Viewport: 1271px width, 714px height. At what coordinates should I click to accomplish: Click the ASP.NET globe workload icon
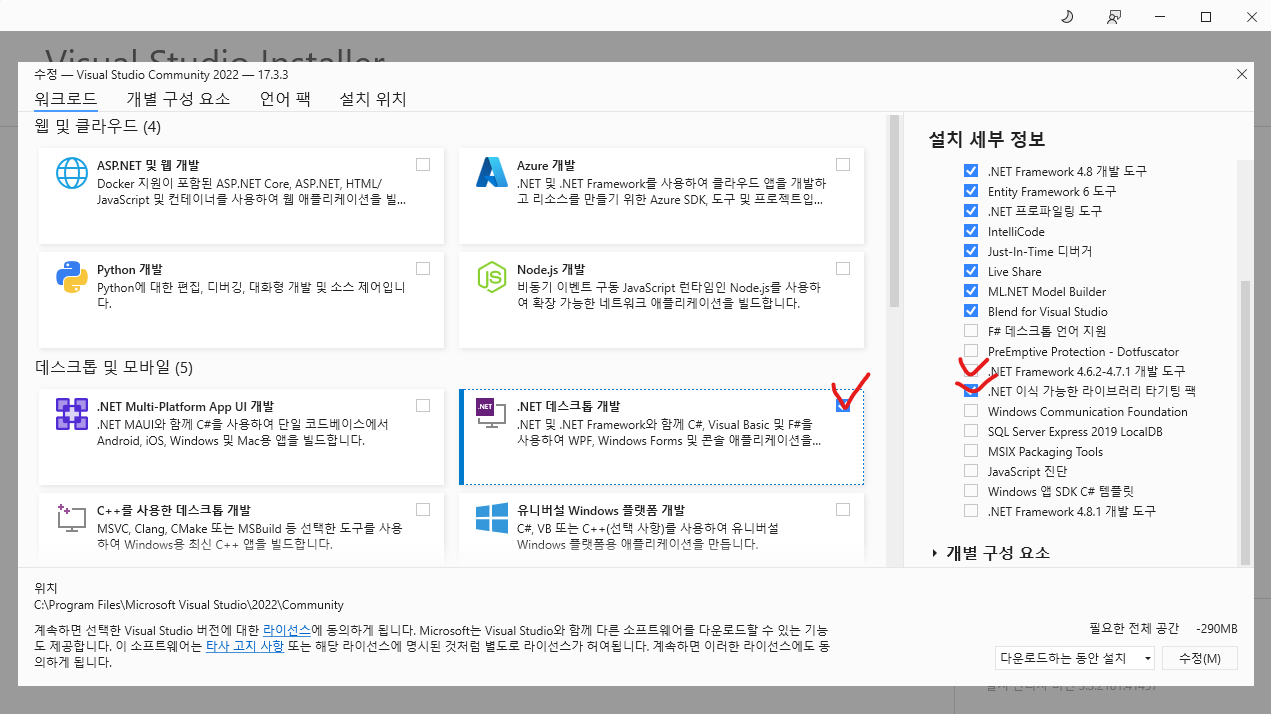click(x=72, y=173)
